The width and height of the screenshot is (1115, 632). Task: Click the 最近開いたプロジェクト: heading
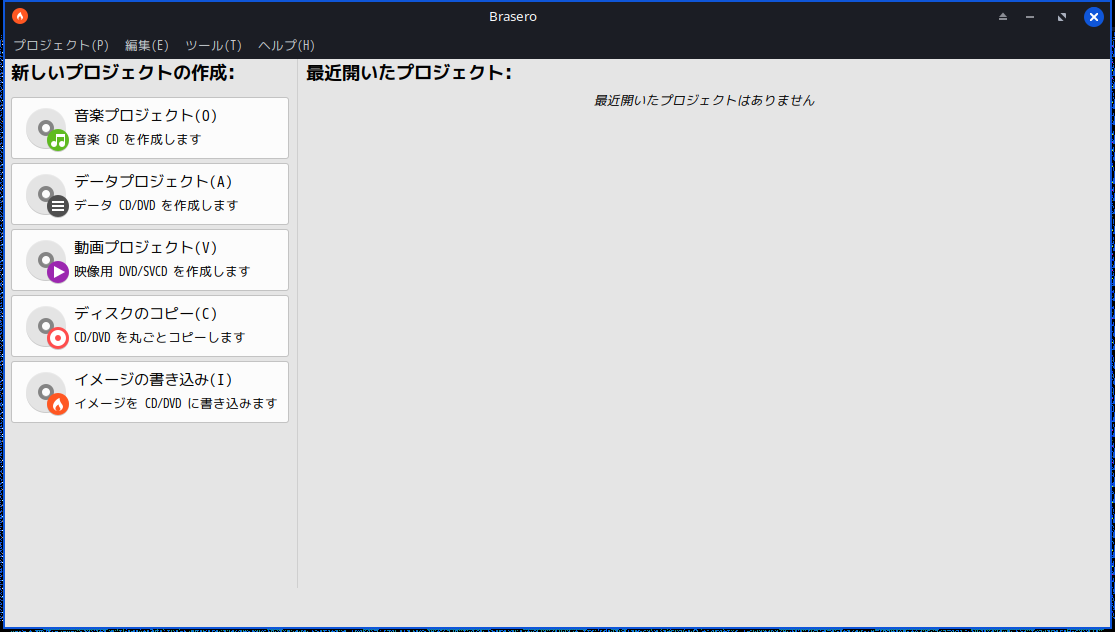coord(409,73)
